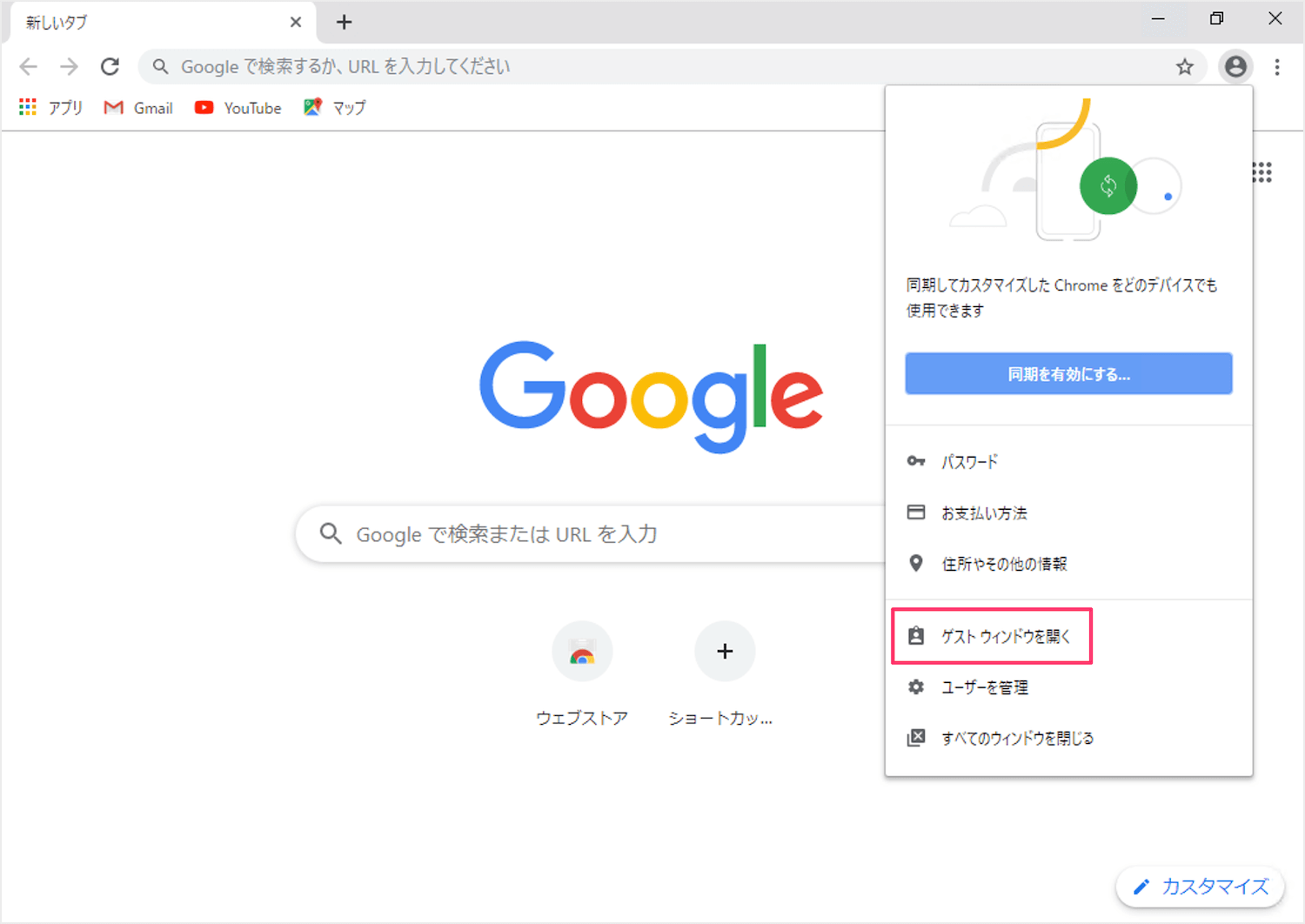Image resolution: width=1305 pixels, height=924 pixels.
Task: Focus the address bar URL field
Action: [673, 67]
